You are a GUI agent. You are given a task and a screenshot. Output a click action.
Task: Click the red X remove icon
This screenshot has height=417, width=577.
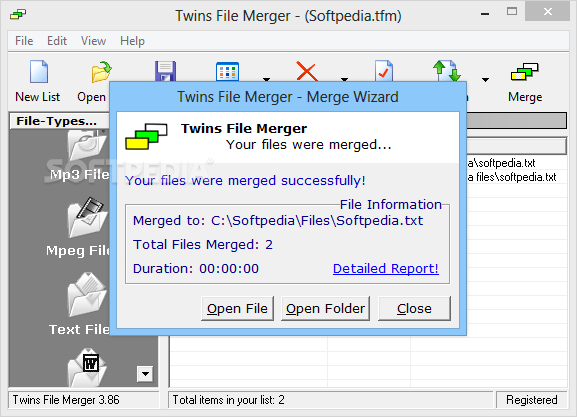(x=307, y=71)
